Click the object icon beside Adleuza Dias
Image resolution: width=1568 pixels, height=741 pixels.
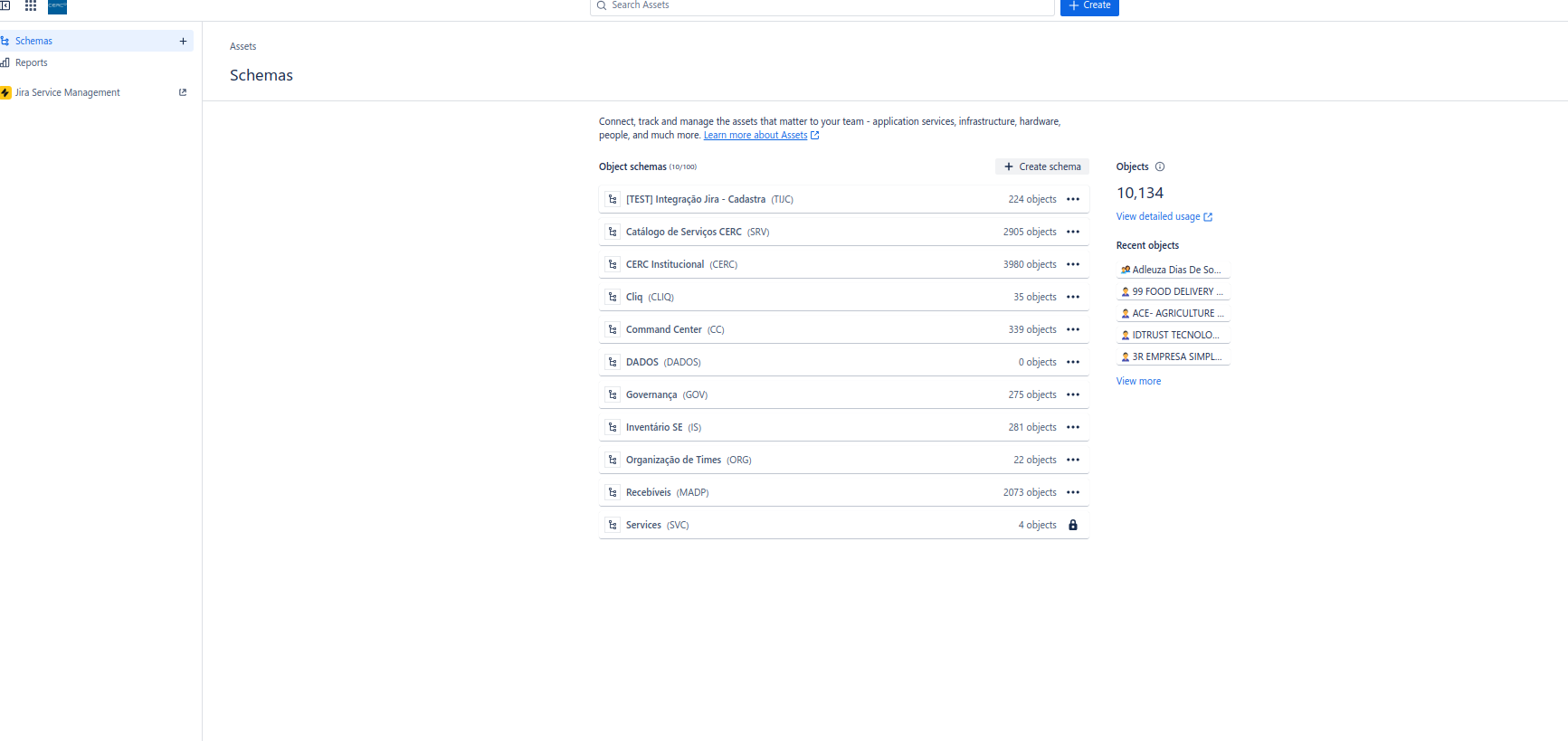point(1126,270)
